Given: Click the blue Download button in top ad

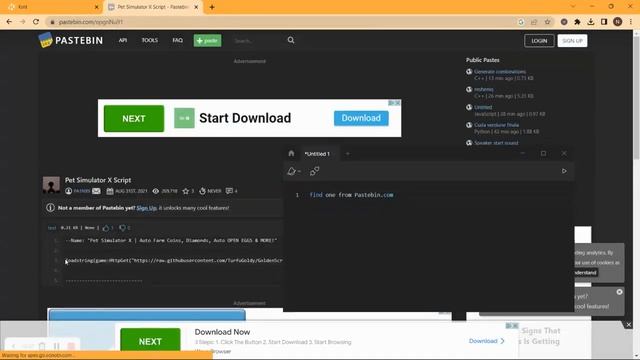Looking at the screenshot, I should click(x=361, y=118).
